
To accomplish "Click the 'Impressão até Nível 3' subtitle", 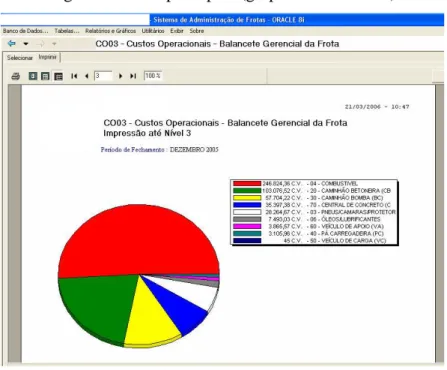I will pos(147,133).
